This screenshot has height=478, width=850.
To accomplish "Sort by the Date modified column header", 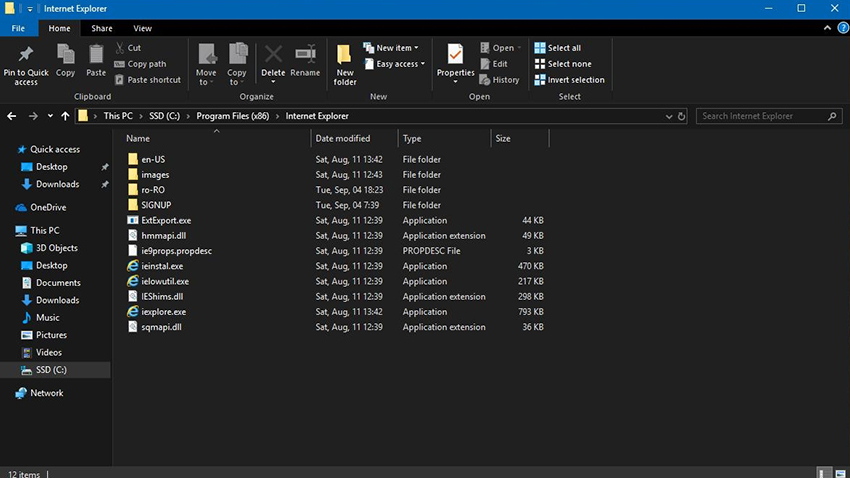I will point(343,139).
